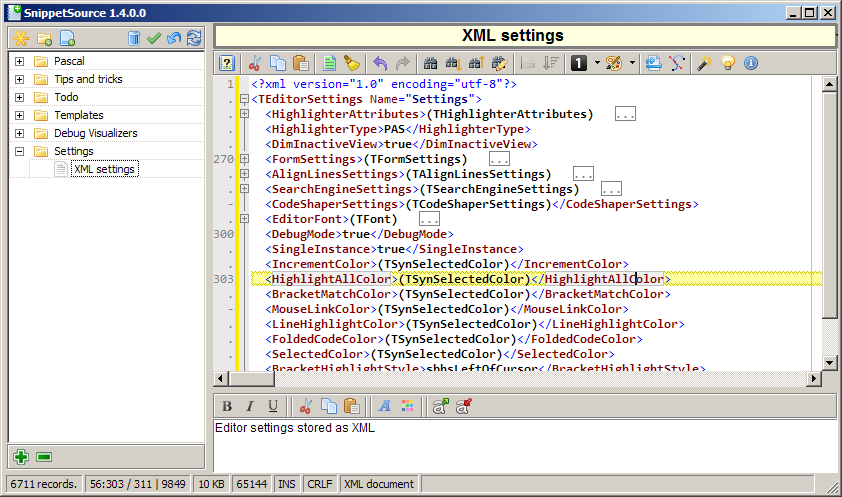The image size is (842, 497).
Task: Find previous with binoculars up-arrow icon
Action: (x=476, y=63)
